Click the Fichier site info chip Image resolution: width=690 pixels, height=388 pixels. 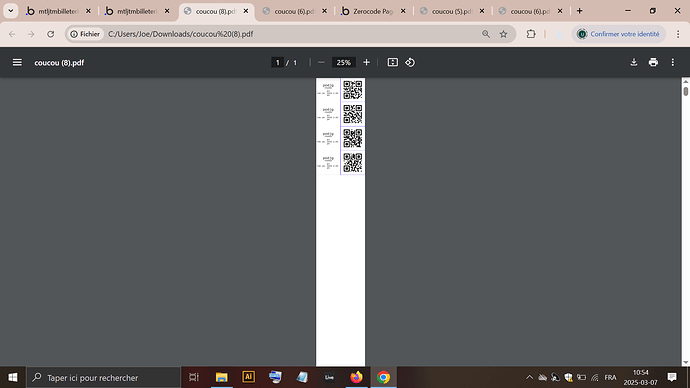pos(85,34)
